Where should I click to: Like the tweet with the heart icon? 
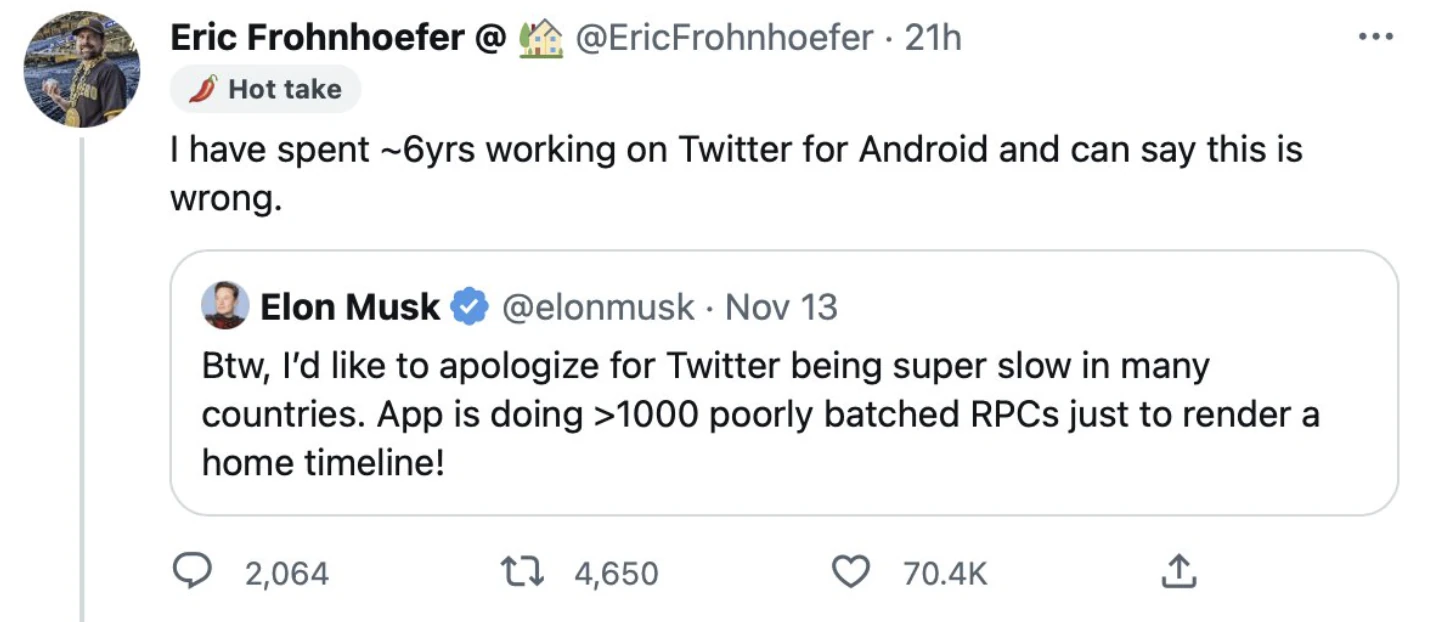(x=852, y=572)
